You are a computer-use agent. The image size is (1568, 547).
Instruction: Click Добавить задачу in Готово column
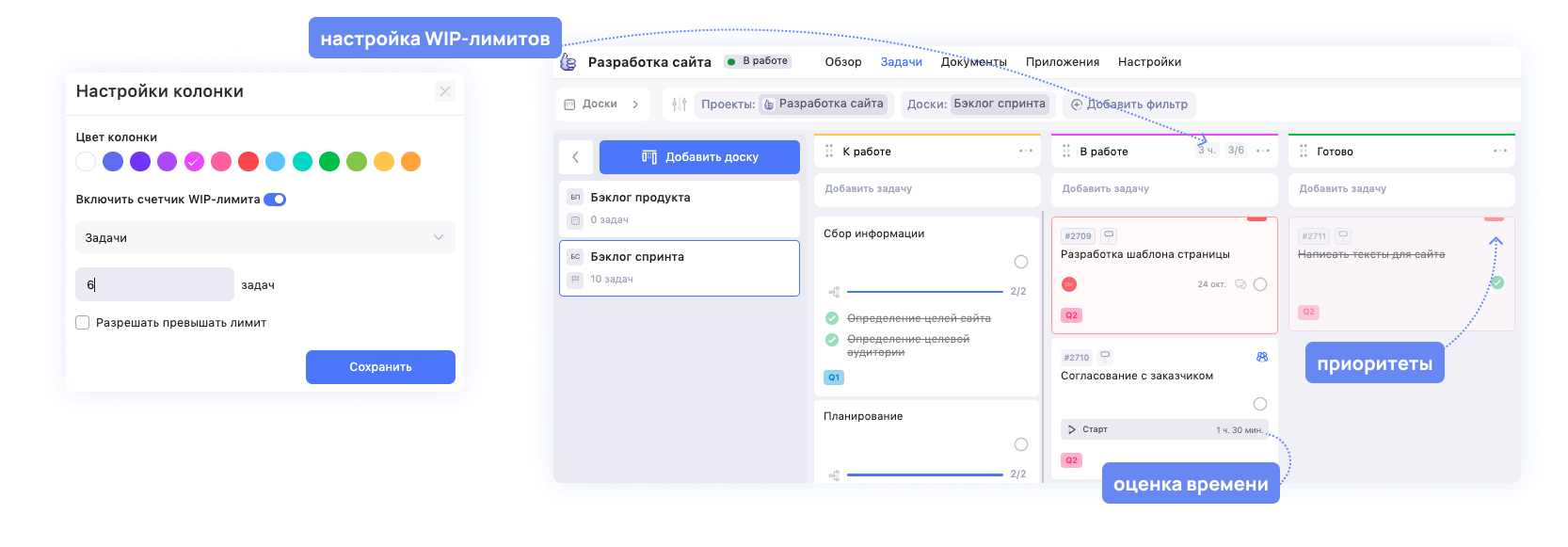pos(1401,189)
